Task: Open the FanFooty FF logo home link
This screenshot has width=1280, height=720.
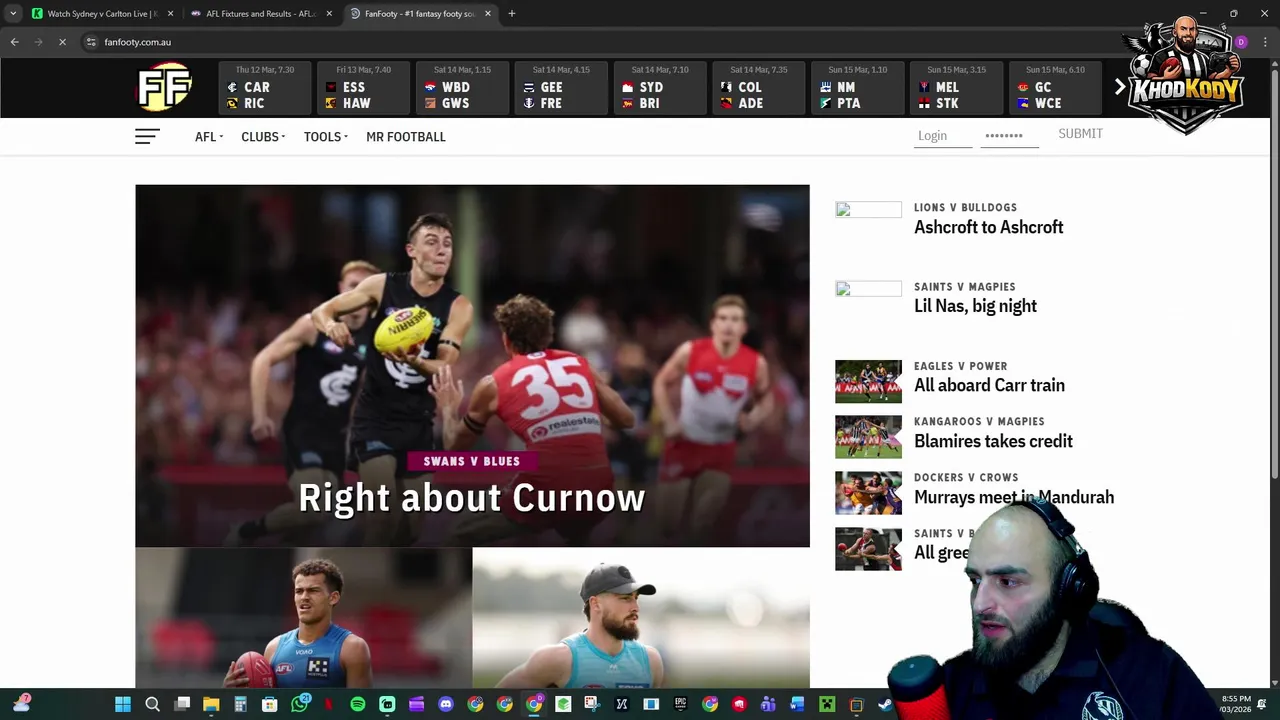Action: 165,88
